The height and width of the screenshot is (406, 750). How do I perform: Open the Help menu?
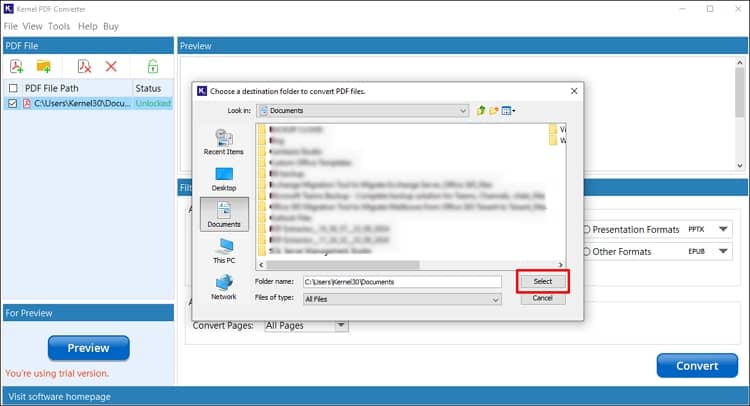[88, 26]
